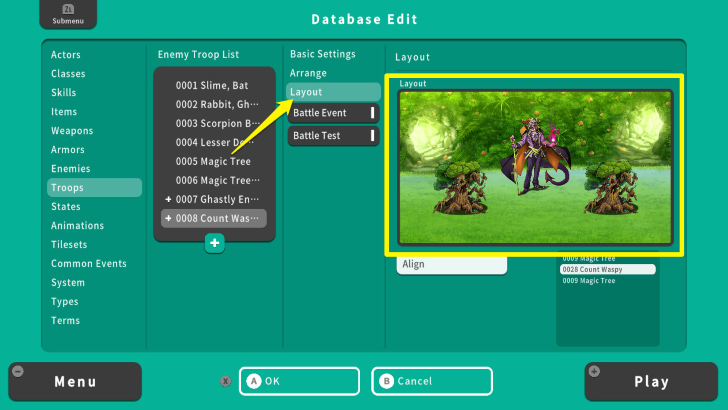Open the Enemies database category
Viewport: 728px width, 410px height.
pos(71,169)
